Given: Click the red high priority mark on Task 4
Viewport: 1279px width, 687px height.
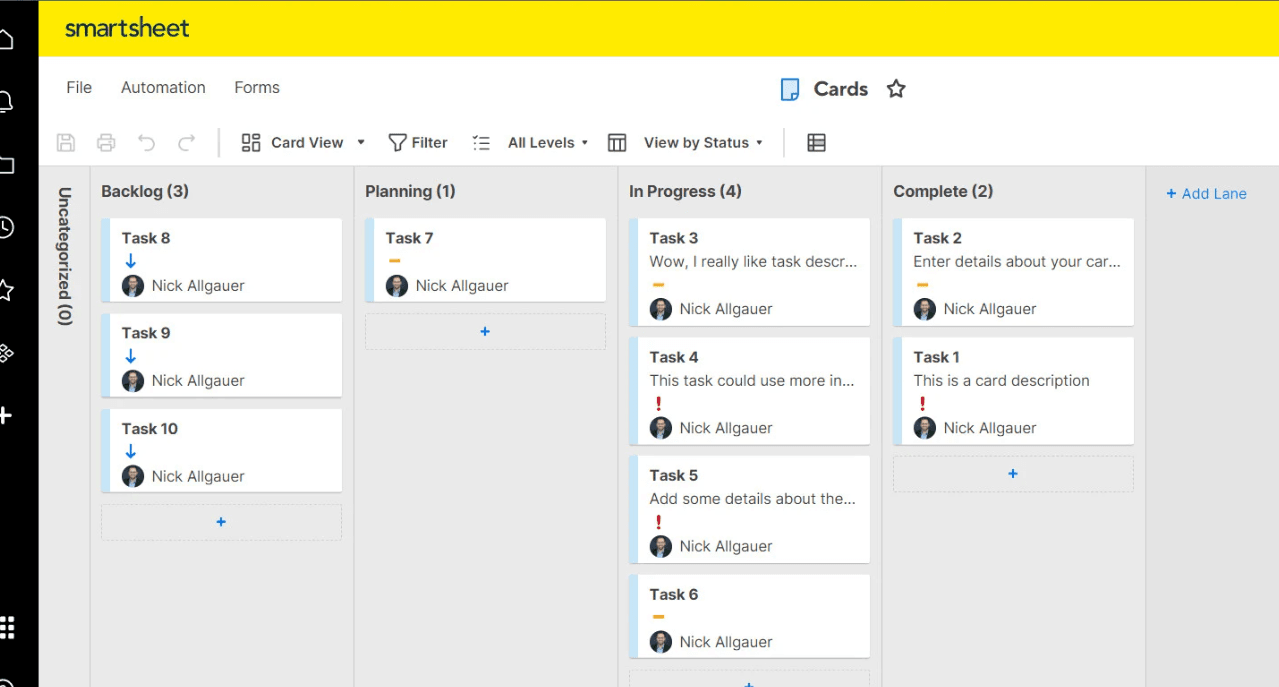Looking at the screenshot, I should click(658, 404).
